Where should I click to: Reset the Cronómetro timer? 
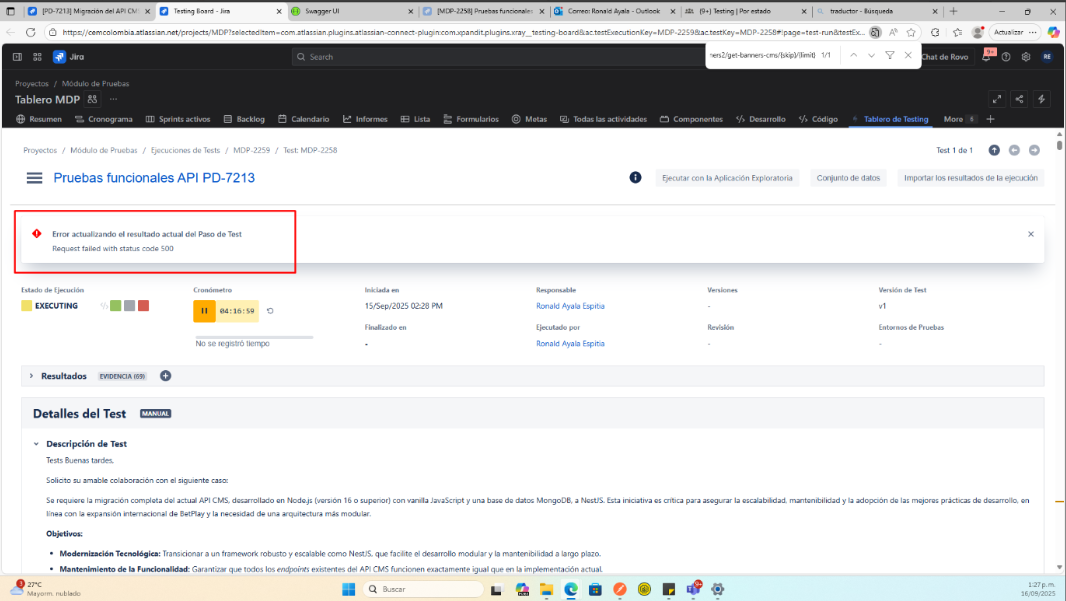pos(270,311)
